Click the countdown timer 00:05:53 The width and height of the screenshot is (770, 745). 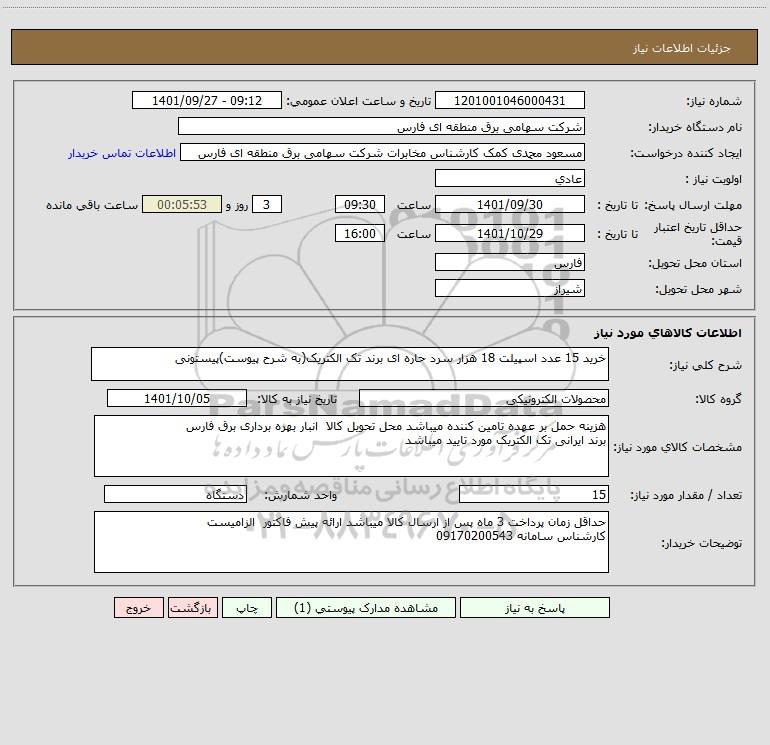click(x=182, y=204)
